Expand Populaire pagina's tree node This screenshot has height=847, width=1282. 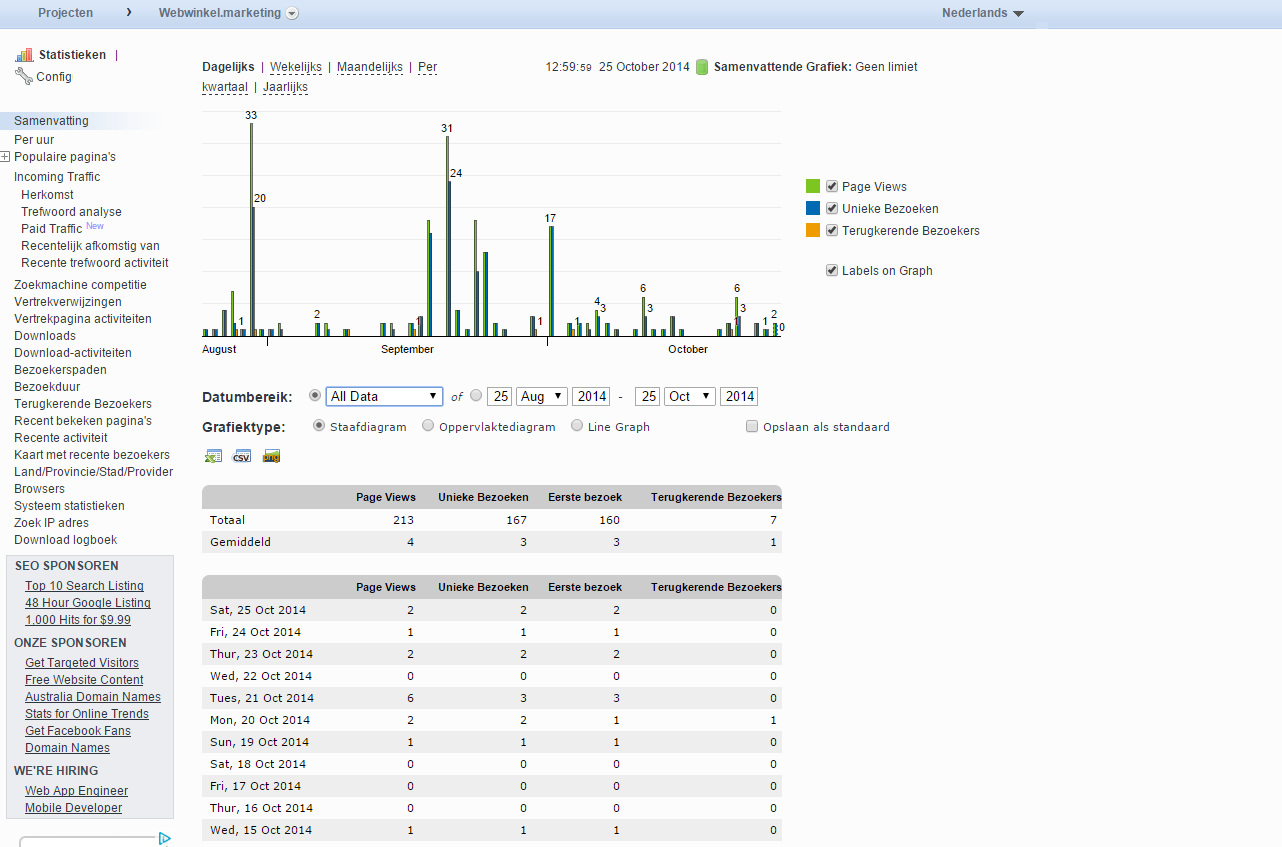tap(5, 157)
